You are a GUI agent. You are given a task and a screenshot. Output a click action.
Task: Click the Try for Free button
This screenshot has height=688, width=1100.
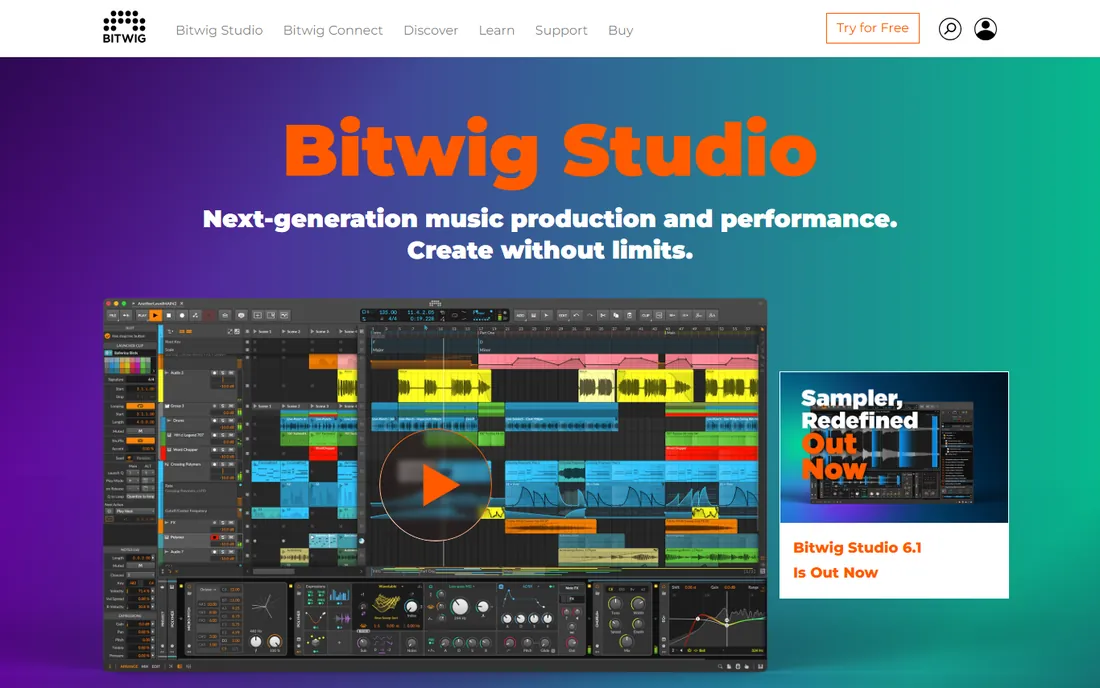tap(872, 28)
